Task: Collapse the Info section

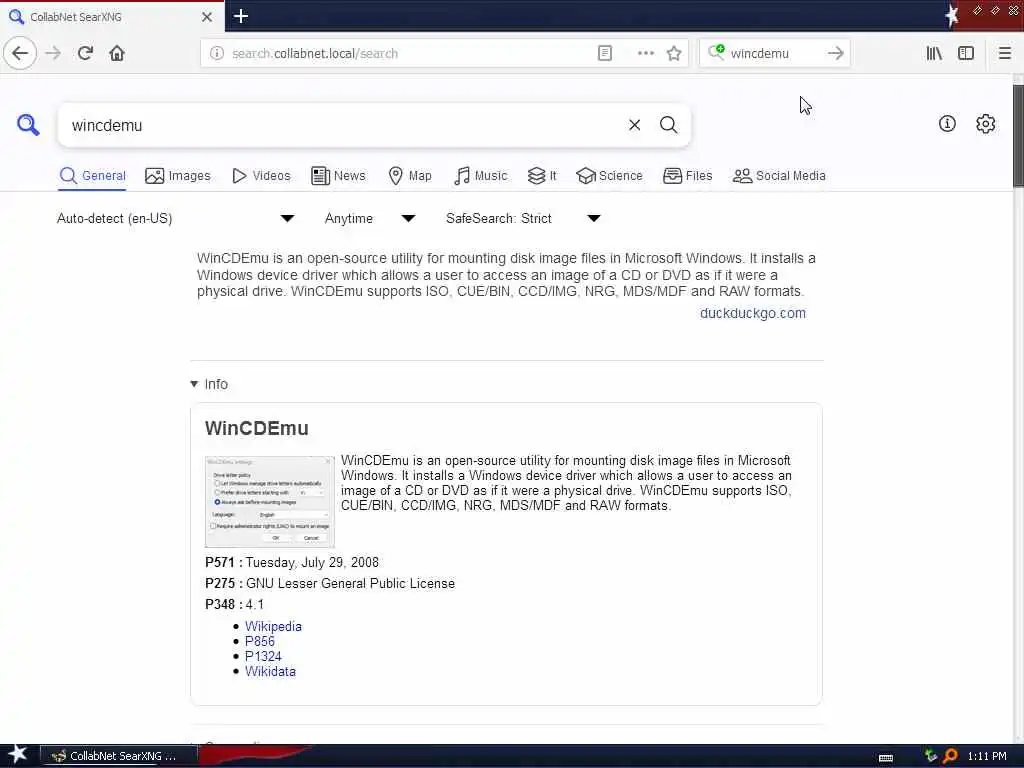Action: pyautogui.click(x=209, y=384)
